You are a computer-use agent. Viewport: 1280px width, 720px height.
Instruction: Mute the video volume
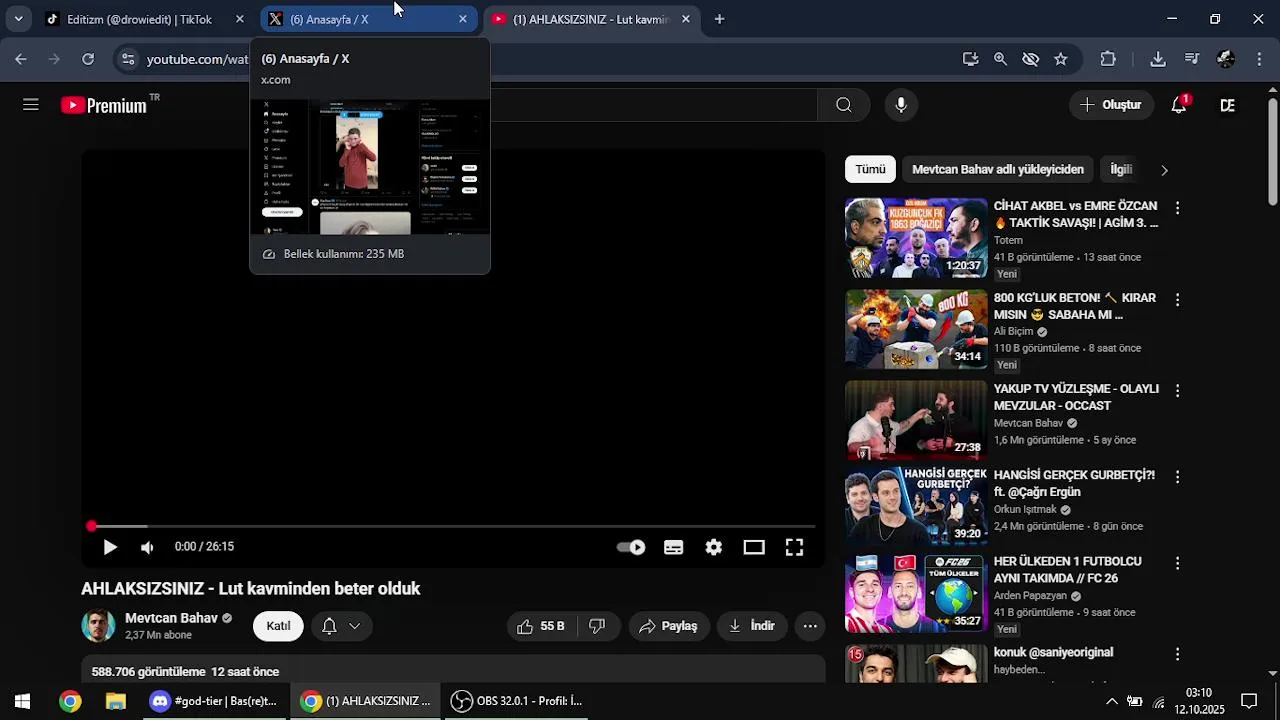(x=148, y=547)
